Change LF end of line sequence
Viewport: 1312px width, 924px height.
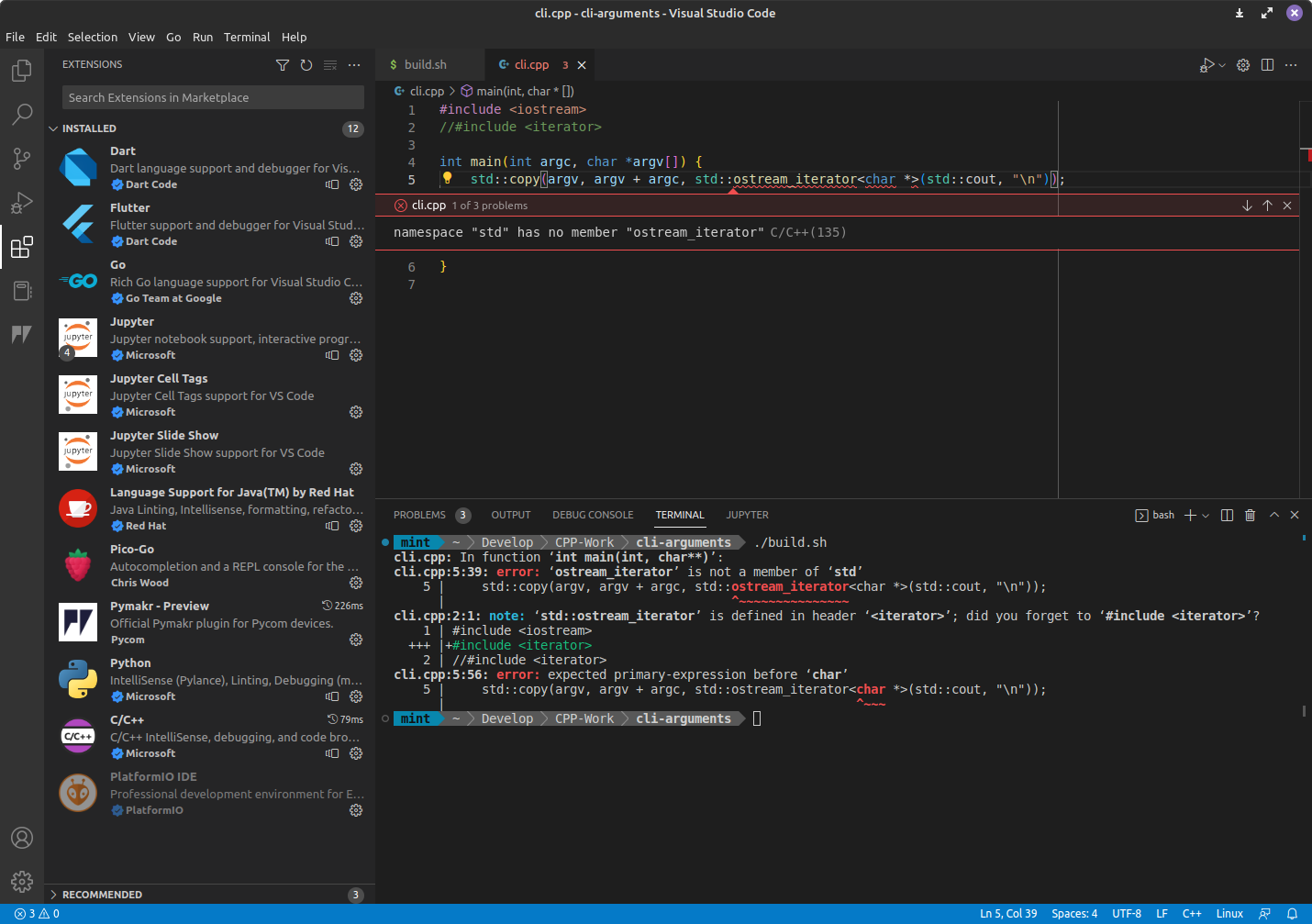1162,914
